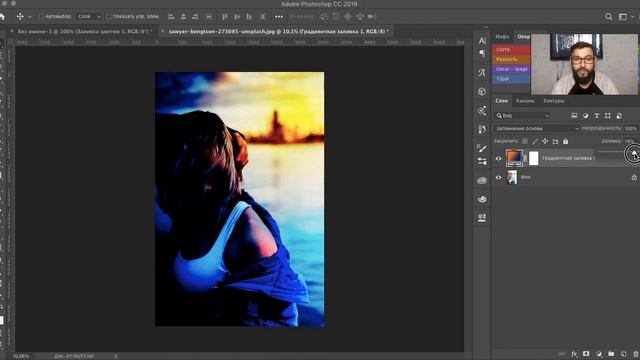Open the Glyphs panel icon
This screenshot has height=360, width=640.
click(x=482, y=73)
